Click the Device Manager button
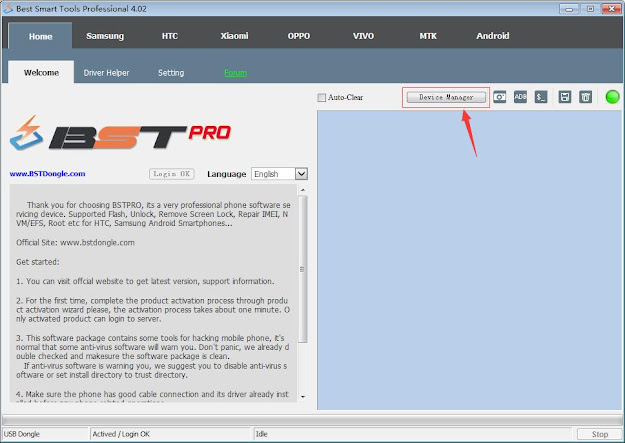The width and height of the screenshot is (625, 443). 446,97
